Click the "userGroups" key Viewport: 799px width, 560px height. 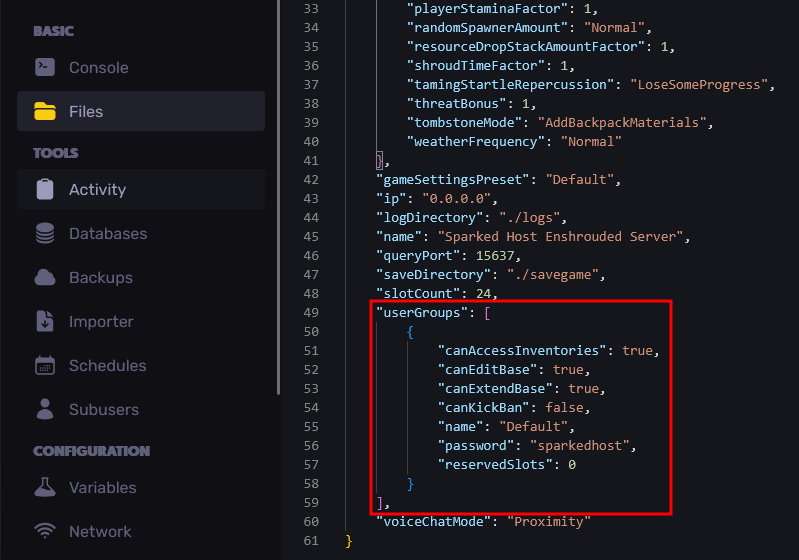click(x=421, y=312)
